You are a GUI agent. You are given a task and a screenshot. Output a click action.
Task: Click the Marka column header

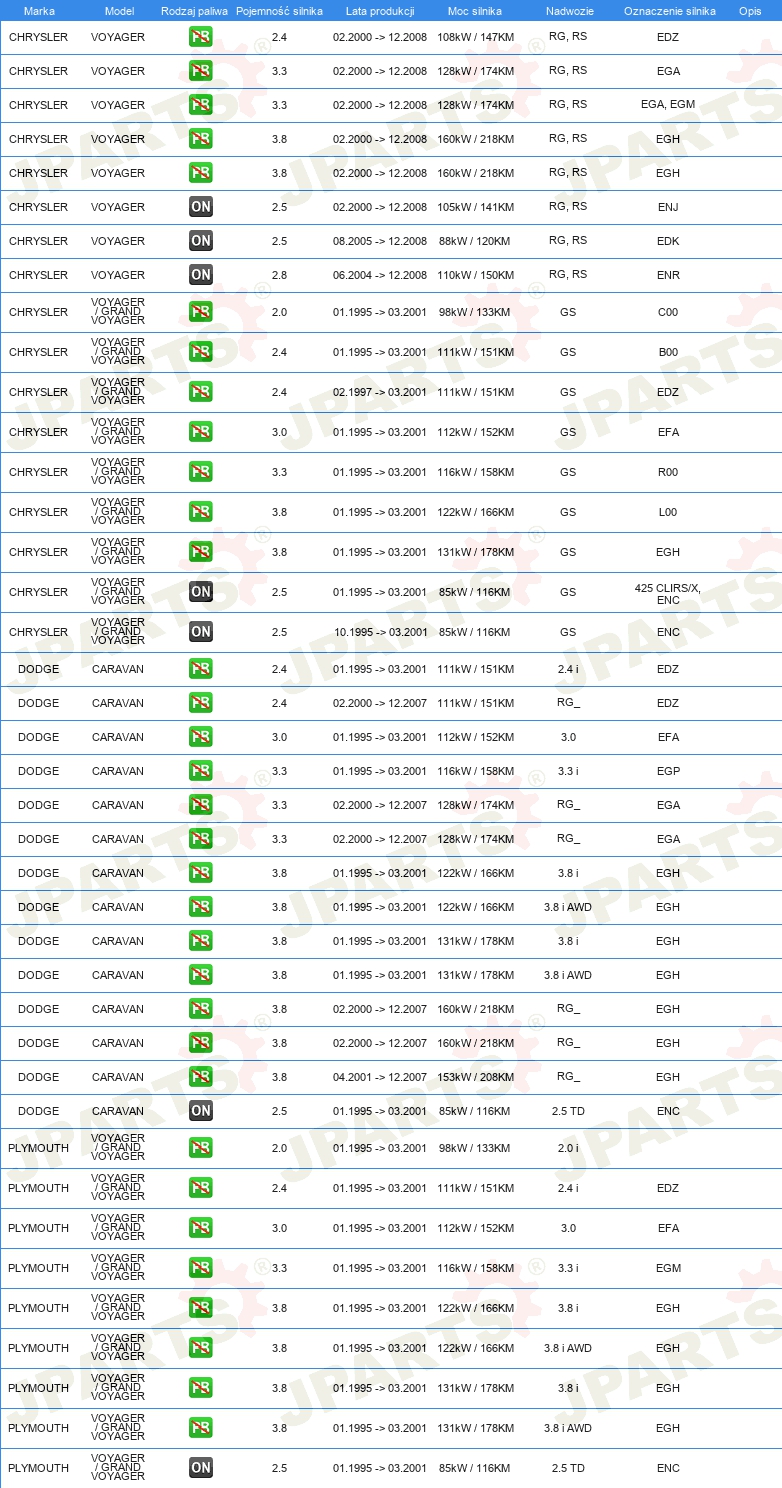pyautogui.click(x=39, y=11)
